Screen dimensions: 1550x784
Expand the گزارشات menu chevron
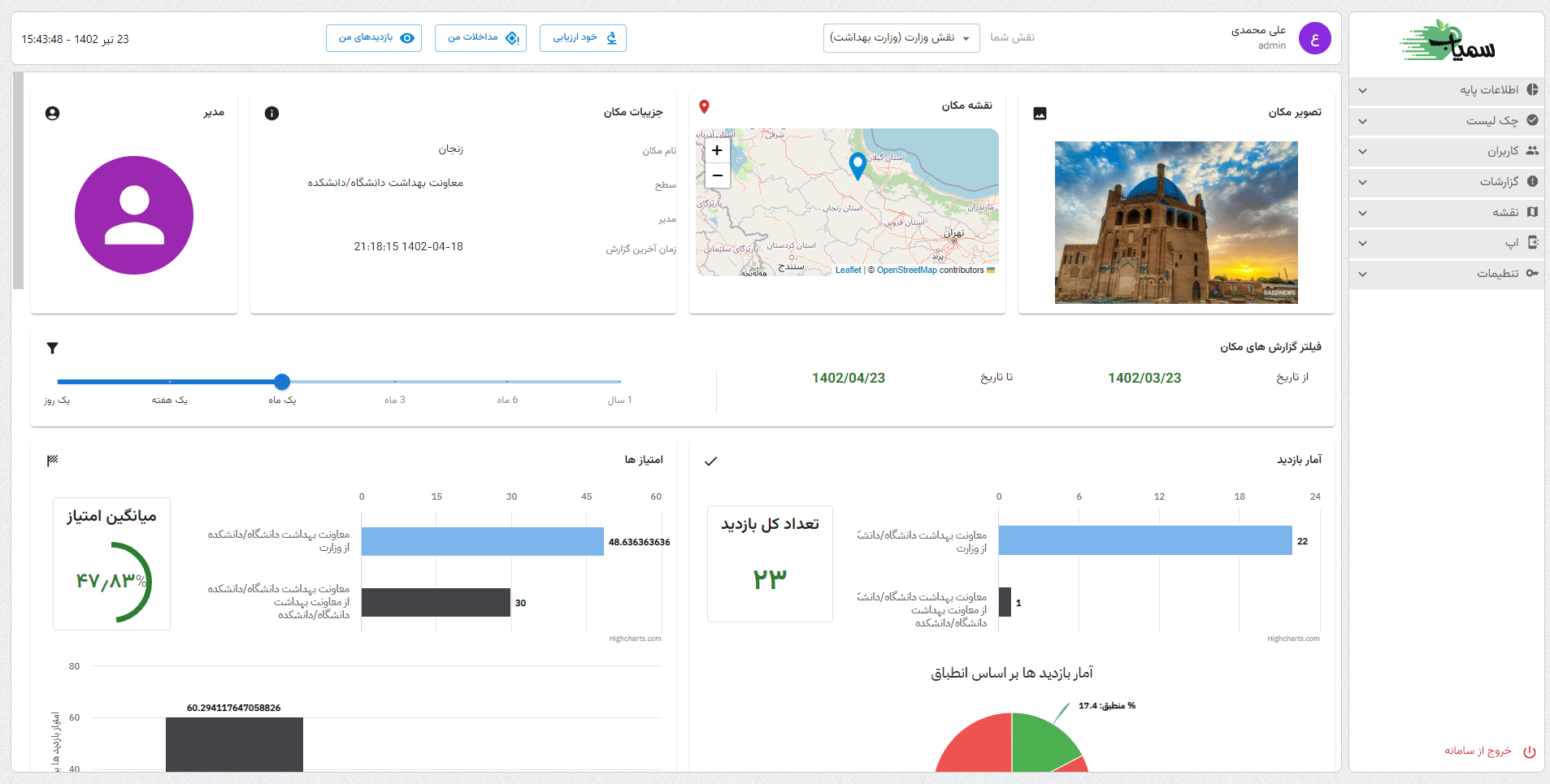[1363, 182]
